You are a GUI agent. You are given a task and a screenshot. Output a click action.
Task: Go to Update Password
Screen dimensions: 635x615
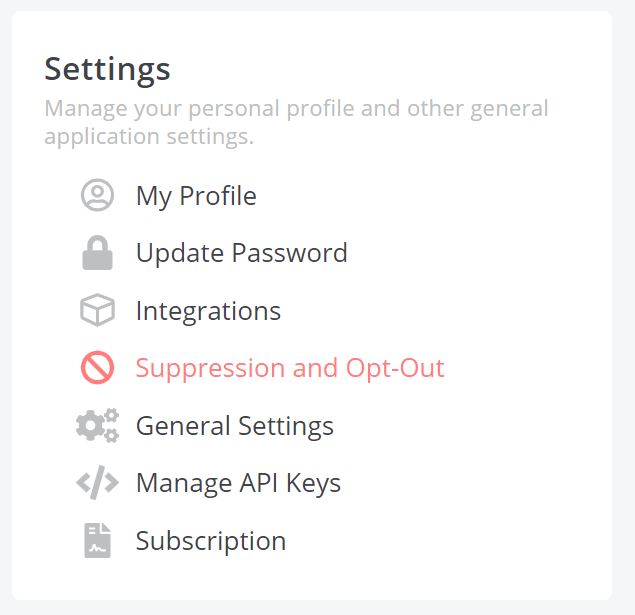pos(242,253)
